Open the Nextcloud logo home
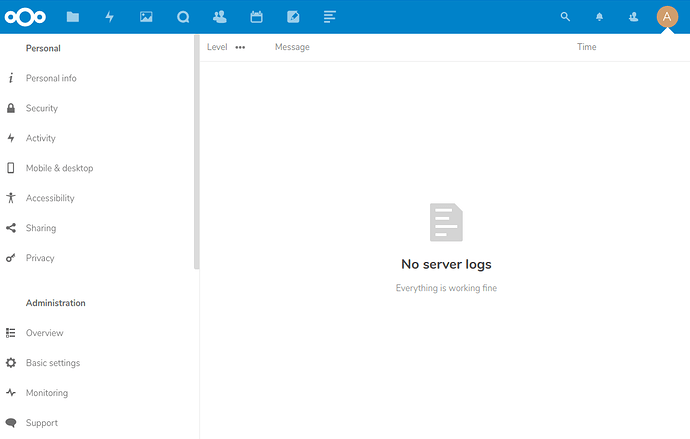This screenshot has width=690, height=439. coord(25,17)
